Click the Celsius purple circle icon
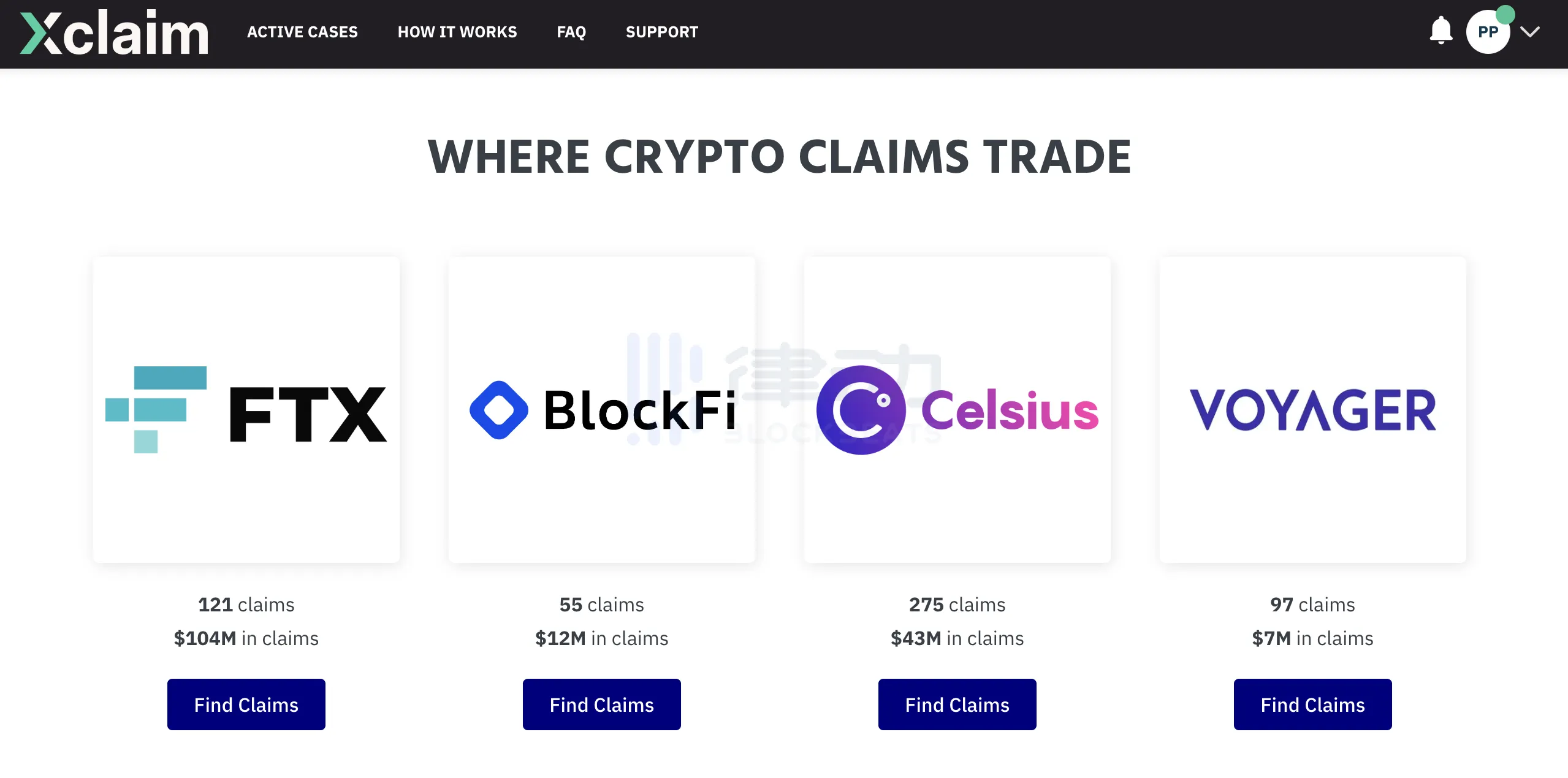 coord(861,410)
